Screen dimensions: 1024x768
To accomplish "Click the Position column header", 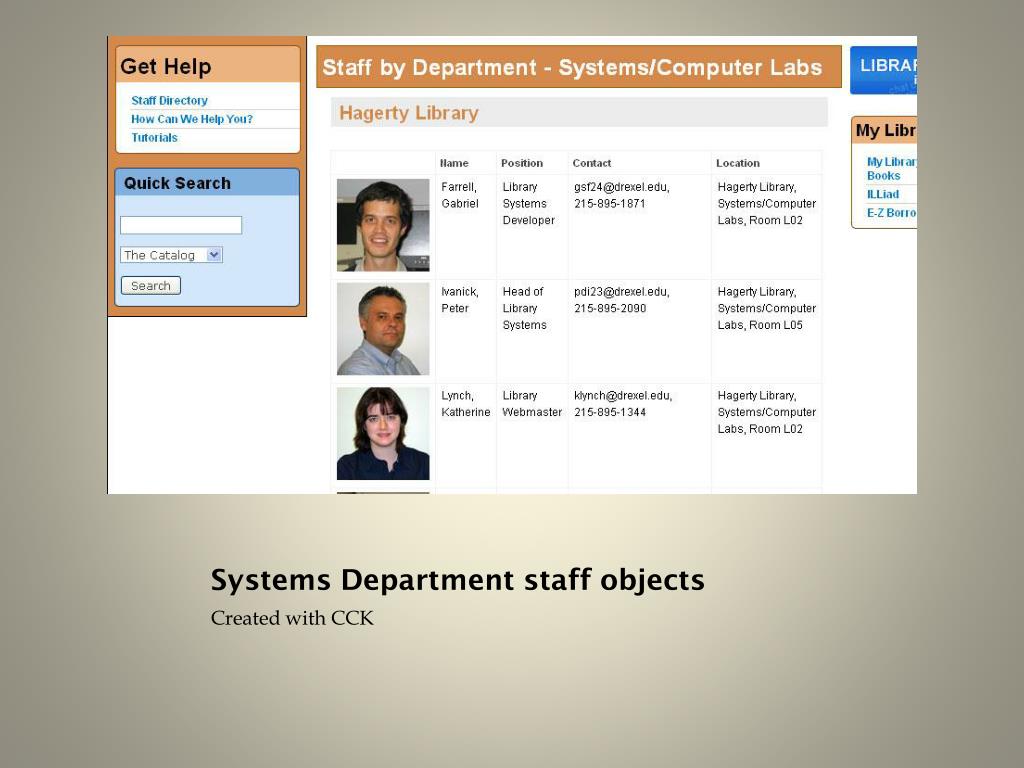I will tap(522, 163).
